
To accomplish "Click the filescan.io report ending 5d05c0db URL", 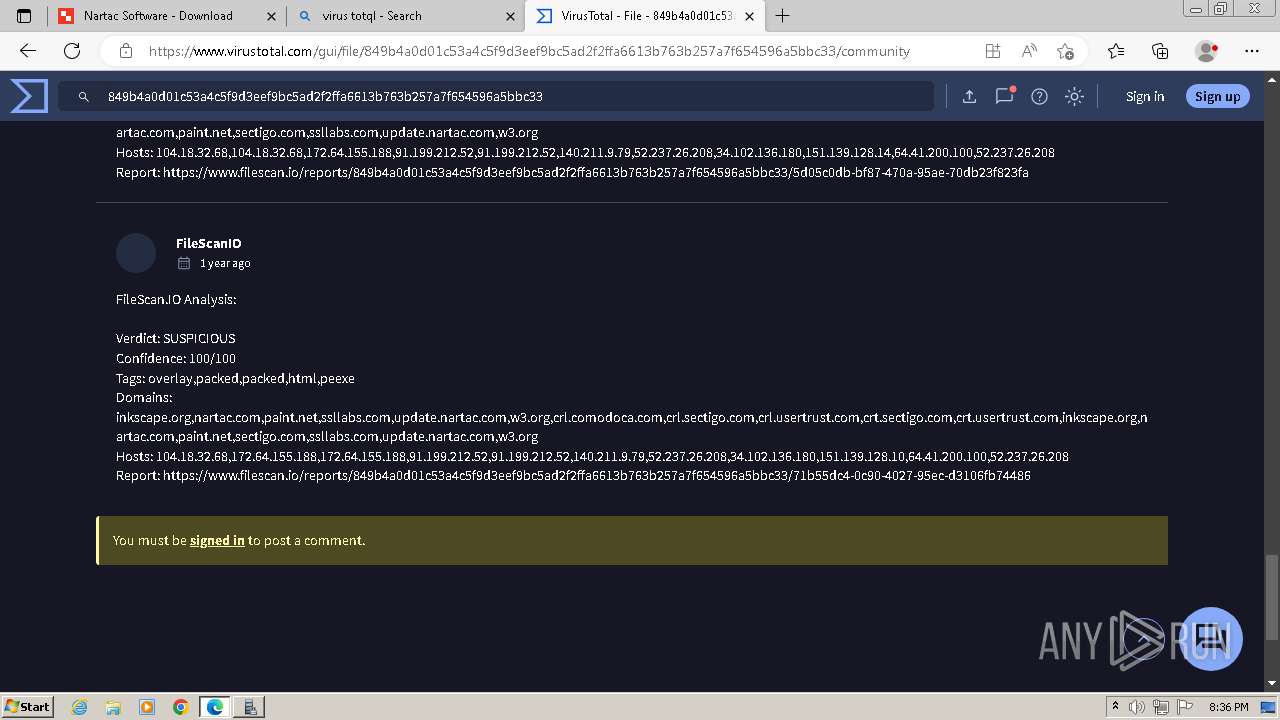I will (595, 172).
